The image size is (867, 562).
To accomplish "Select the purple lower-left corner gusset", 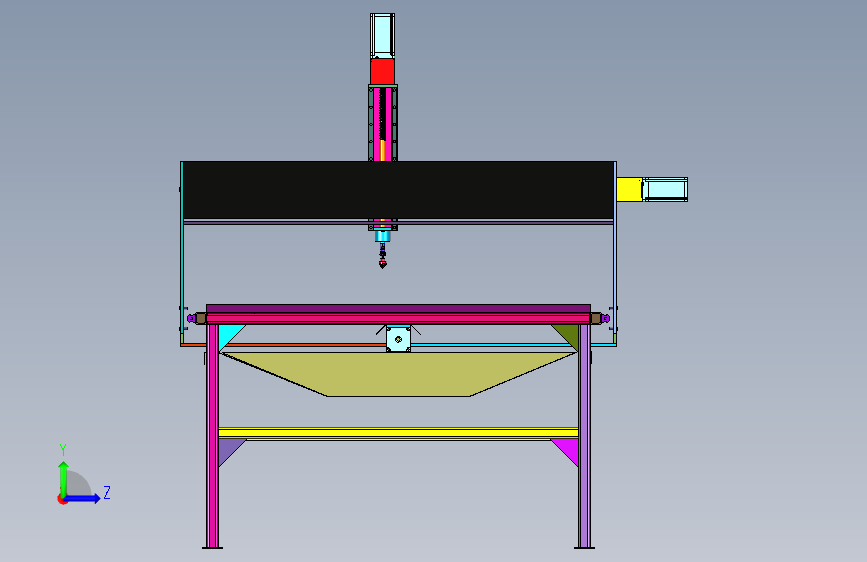I will (x=228, y=449).
